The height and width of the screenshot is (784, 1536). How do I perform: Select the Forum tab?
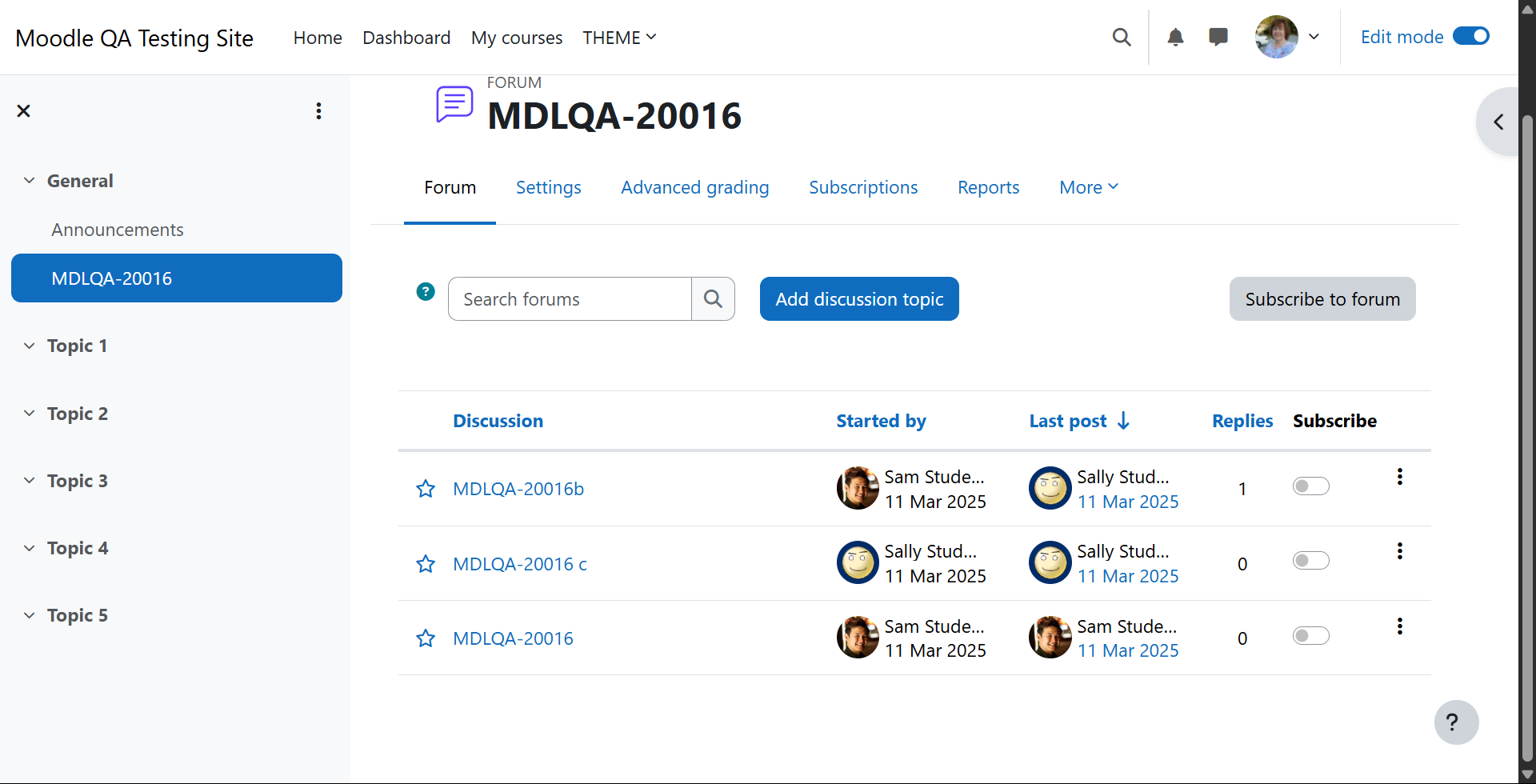click(x=450, y=187)
